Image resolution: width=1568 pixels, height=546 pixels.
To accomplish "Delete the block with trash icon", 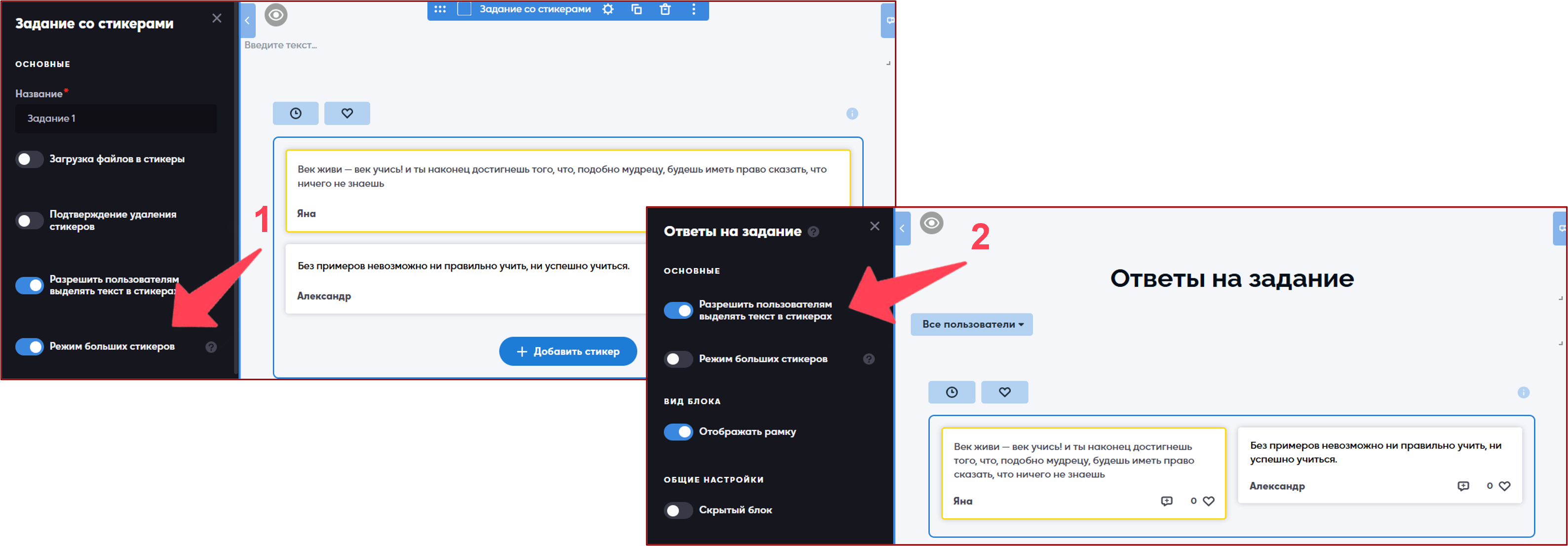I will coord(665,9).
